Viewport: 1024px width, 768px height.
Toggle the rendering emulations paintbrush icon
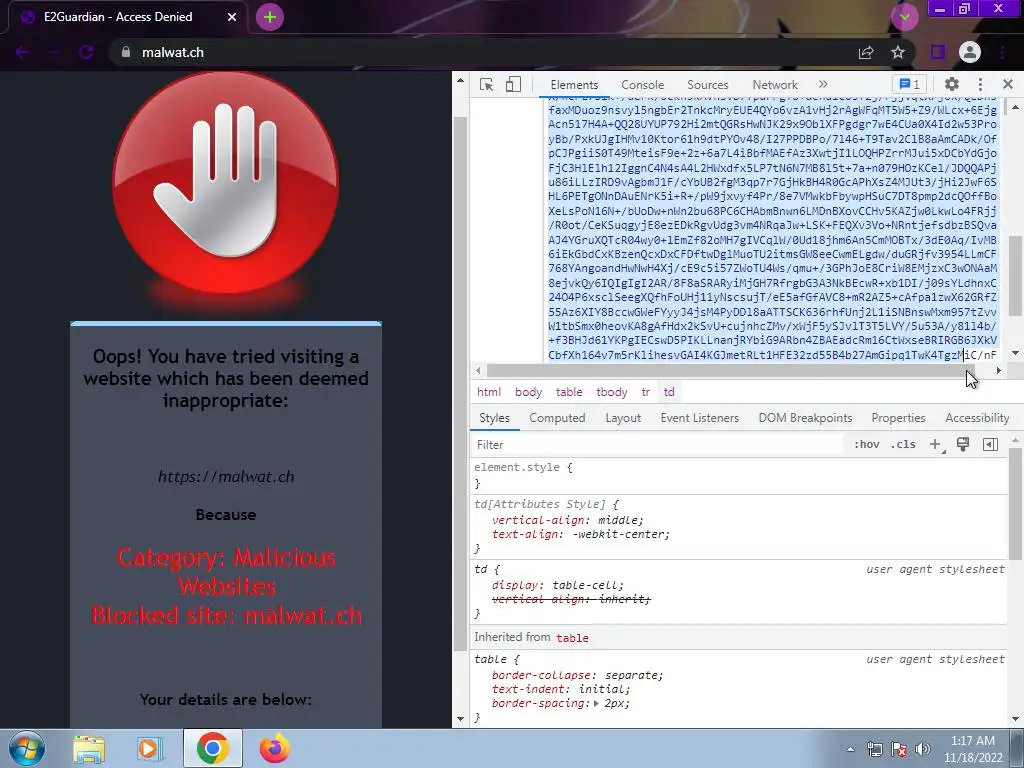pyautogui.click(x=963, y=445)
